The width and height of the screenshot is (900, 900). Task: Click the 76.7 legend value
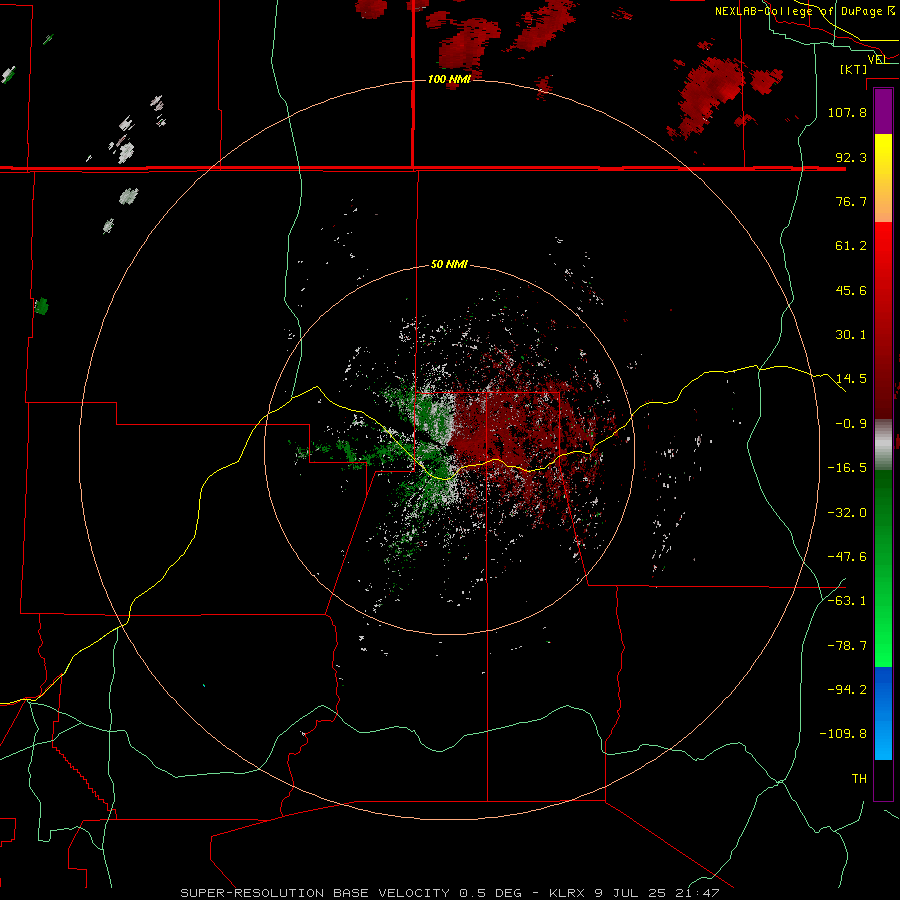(851, 201)
